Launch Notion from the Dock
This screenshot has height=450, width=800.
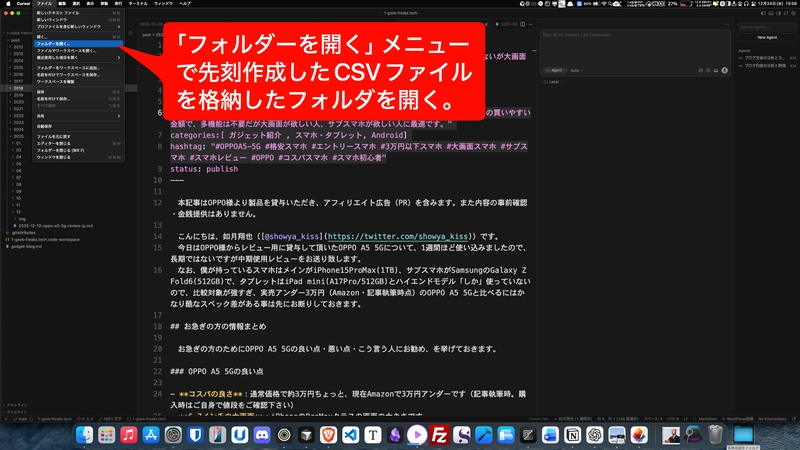(572, 435)
